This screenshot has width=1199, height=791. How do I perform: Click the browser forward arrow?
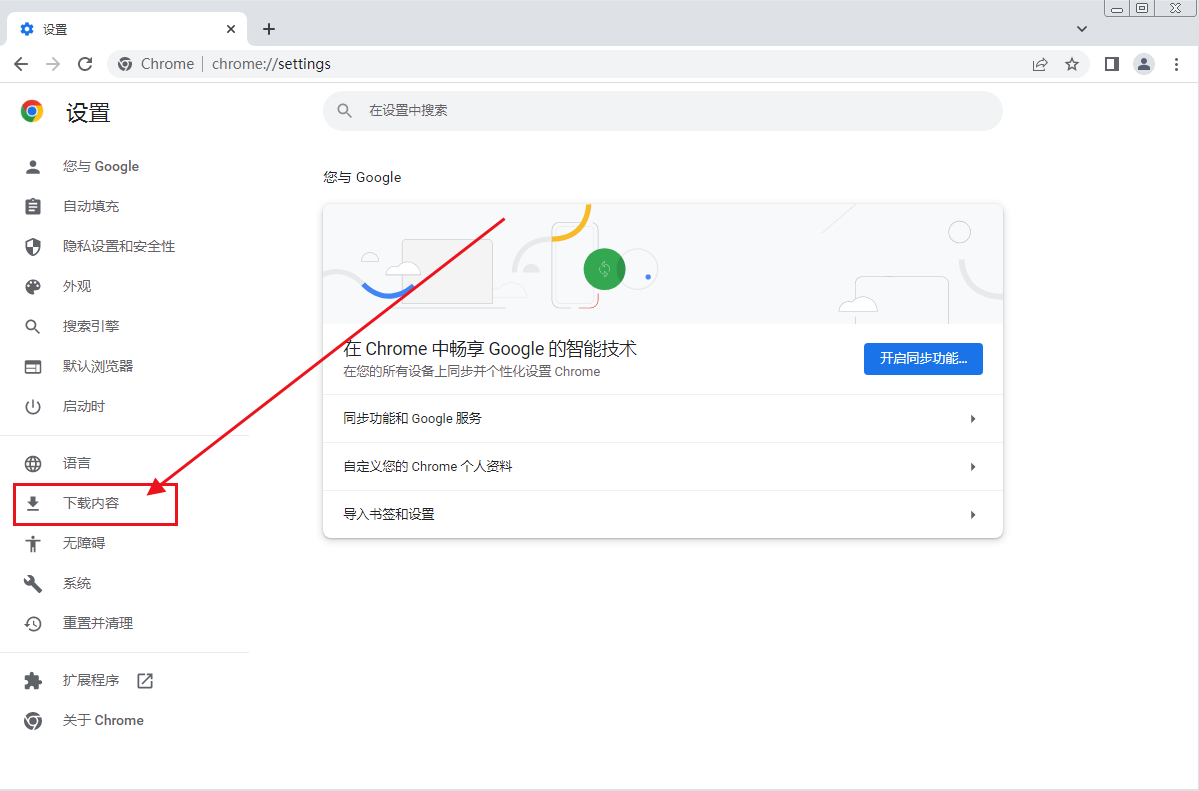[x=53, y=64]
